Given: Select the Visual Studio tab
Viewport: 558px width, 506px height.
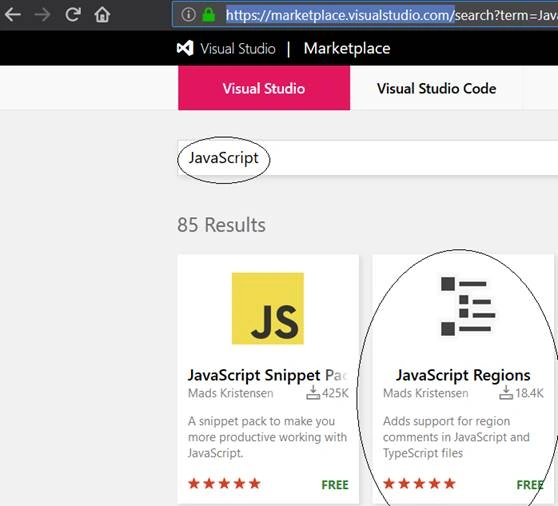Looking at the screenshot, I should pyautogui.click(x=264, y=88).
